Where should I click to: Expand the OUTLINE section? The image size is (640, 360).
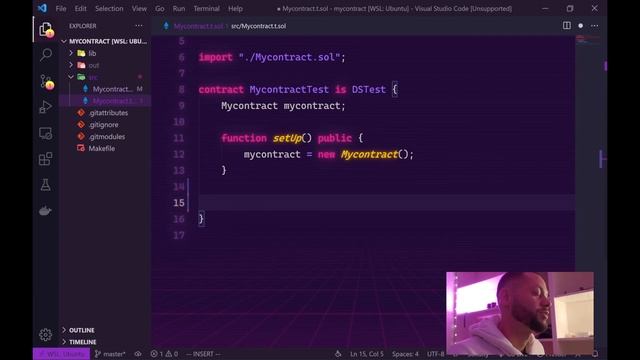105,330
